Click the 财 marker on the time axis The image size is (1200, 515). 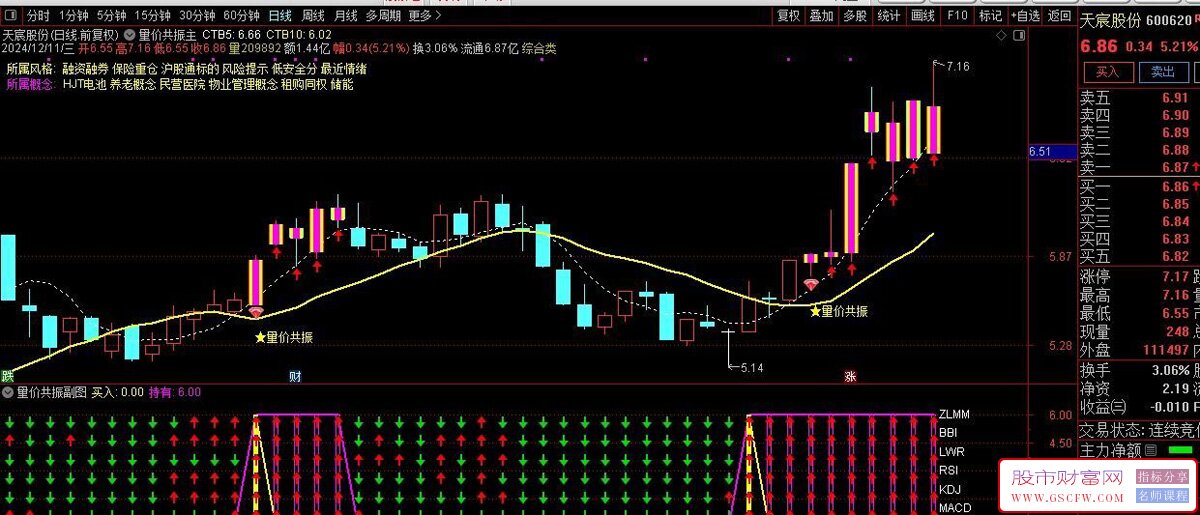(x=295, y=377)
